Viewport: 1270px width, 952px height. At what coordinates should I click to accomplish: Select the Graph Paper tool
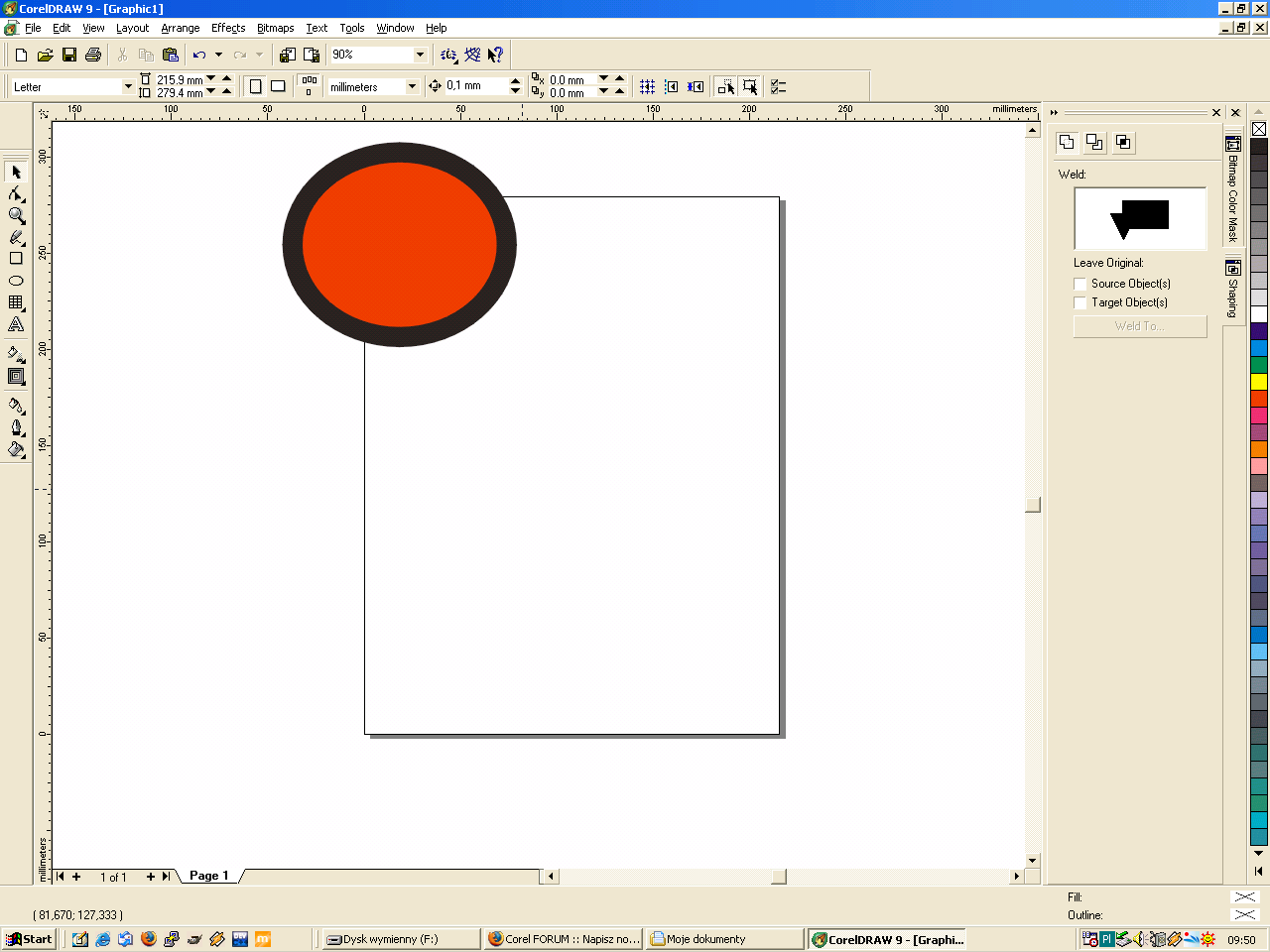coord(16,302)
